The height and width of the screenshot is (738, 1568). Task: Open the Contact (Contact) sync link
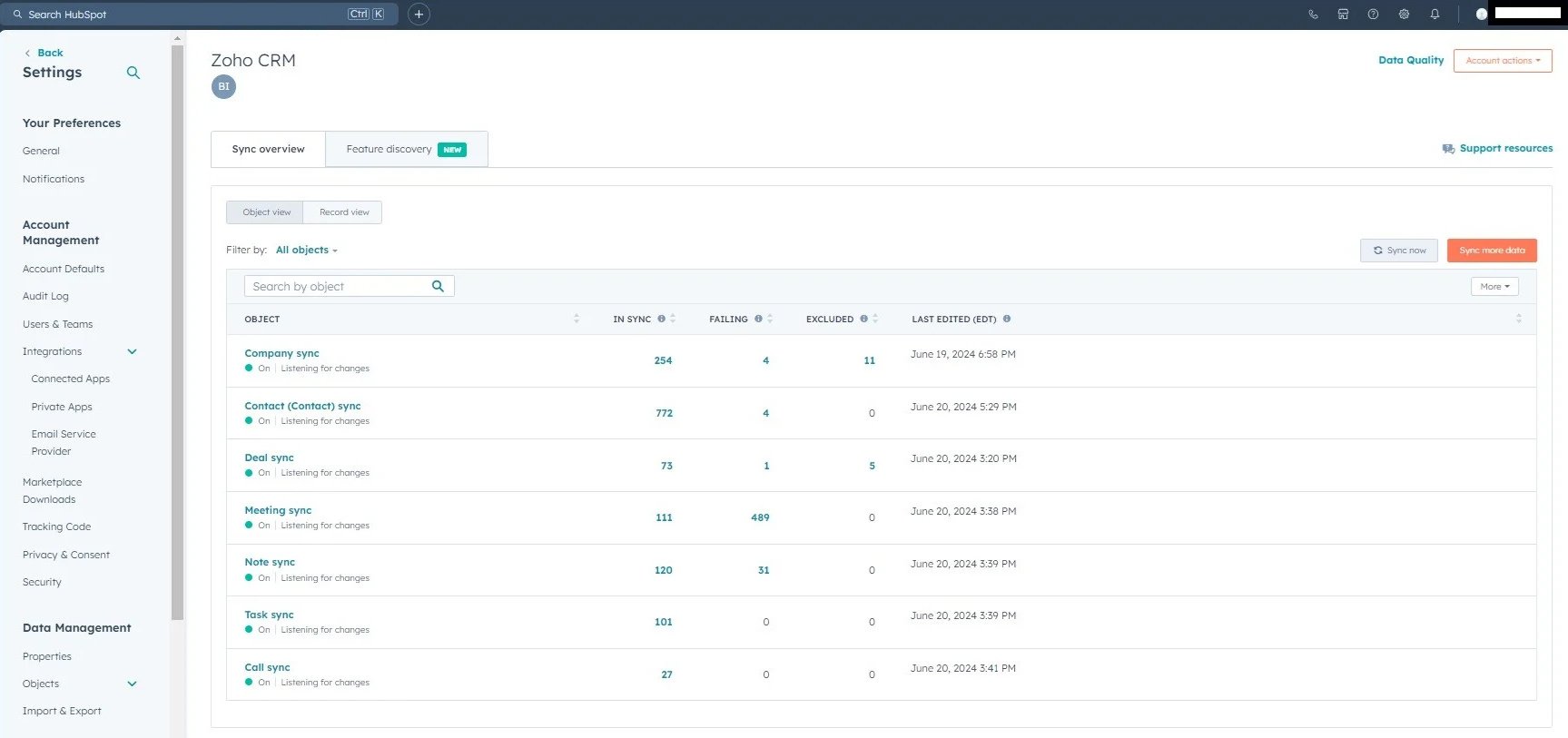click(302, 407)
